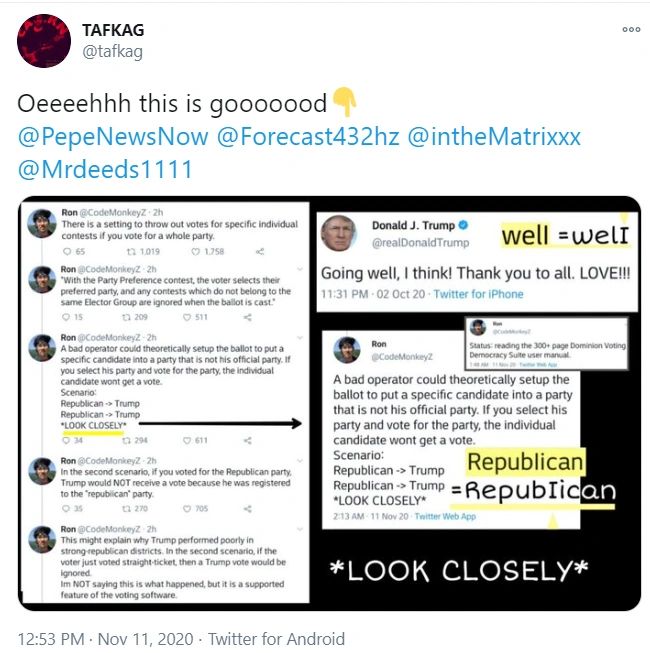Click the retweet icon showing 294
The width and height of the screenshot is (650, 653).
(127, 440)
